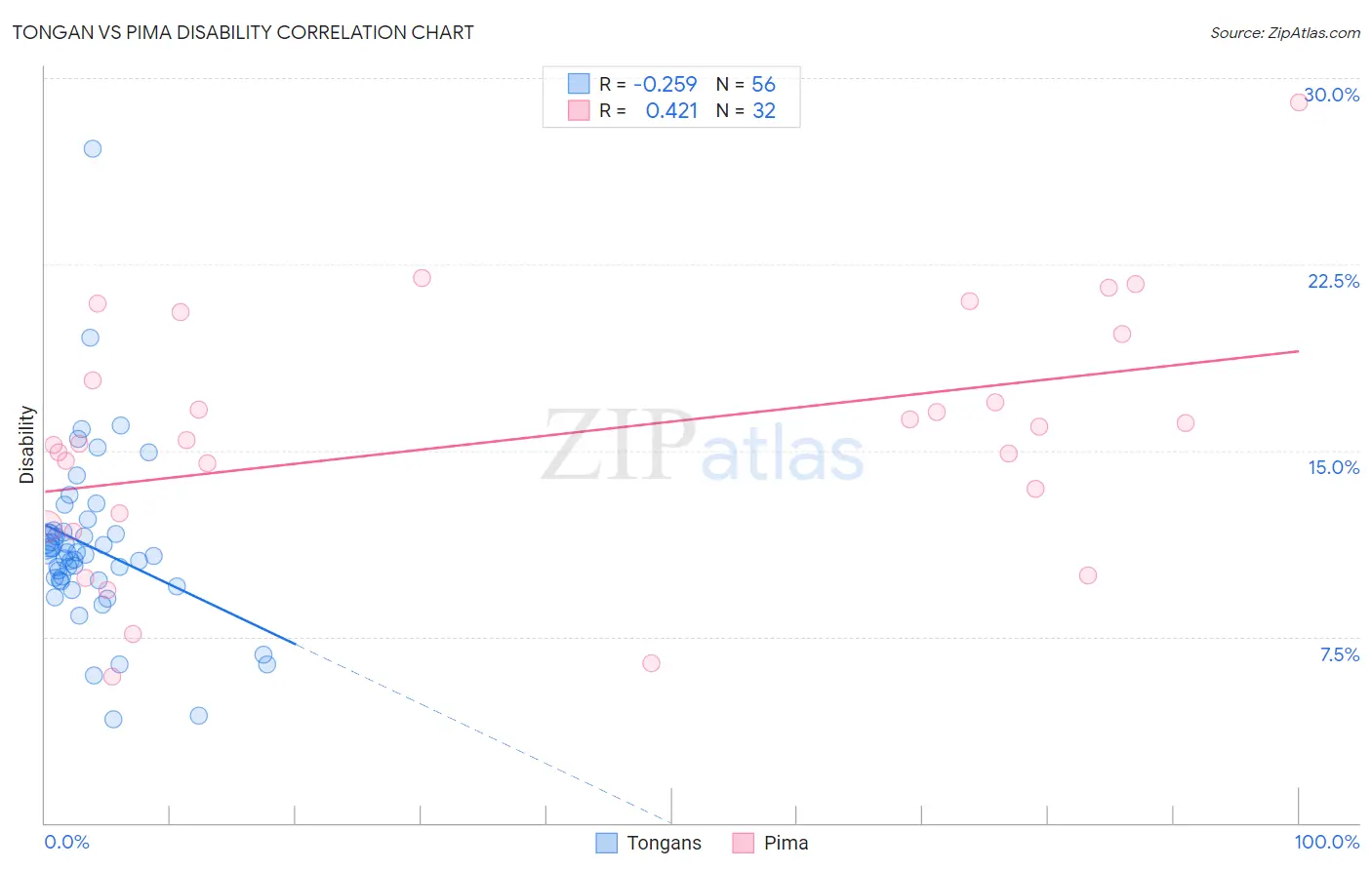Click the pink Pima point near 22% mid-chart
This screenshot has width=1372, height=870.
[422, 278]
